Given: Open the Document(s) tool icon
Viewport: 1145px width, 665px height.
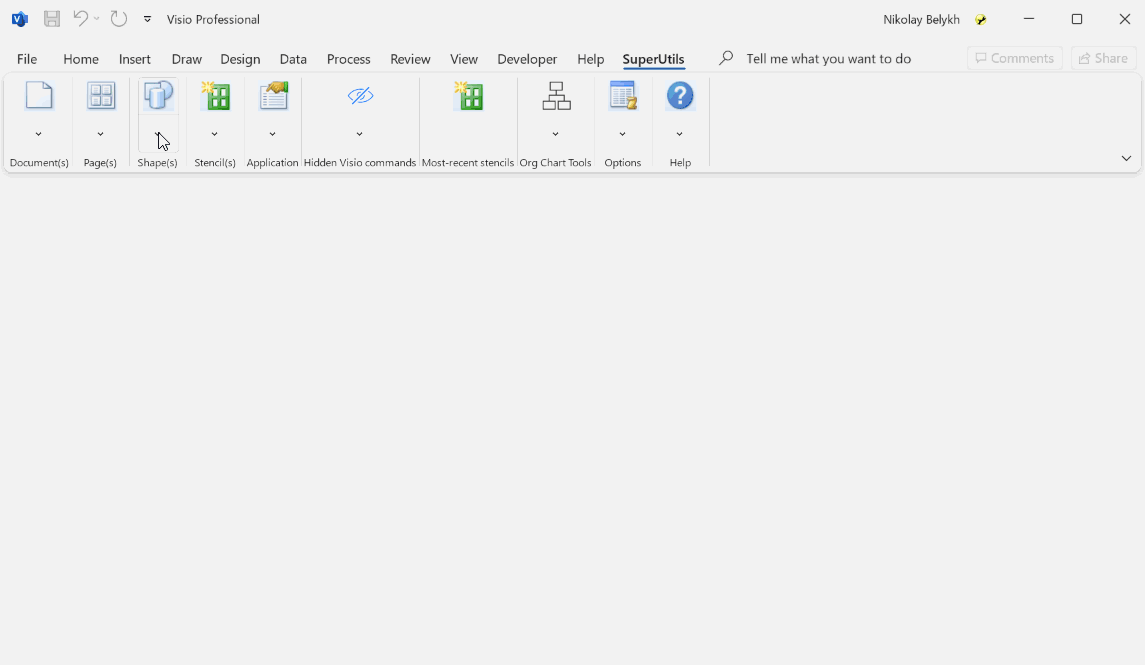Looking at the screenshot, I should point(38,95).
